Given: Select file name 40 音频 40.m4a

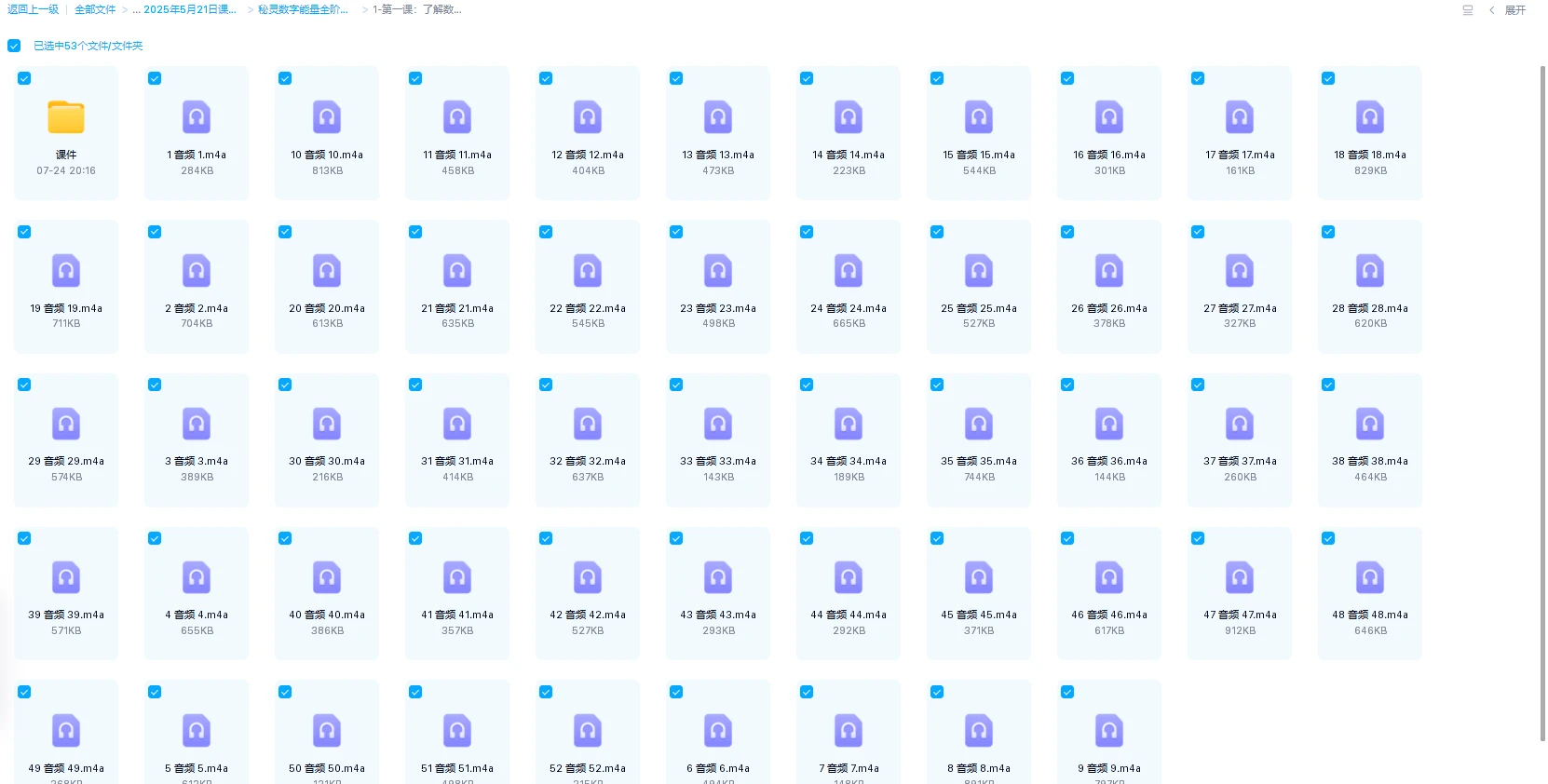Looking at the screenshot, I should point(327,615).
